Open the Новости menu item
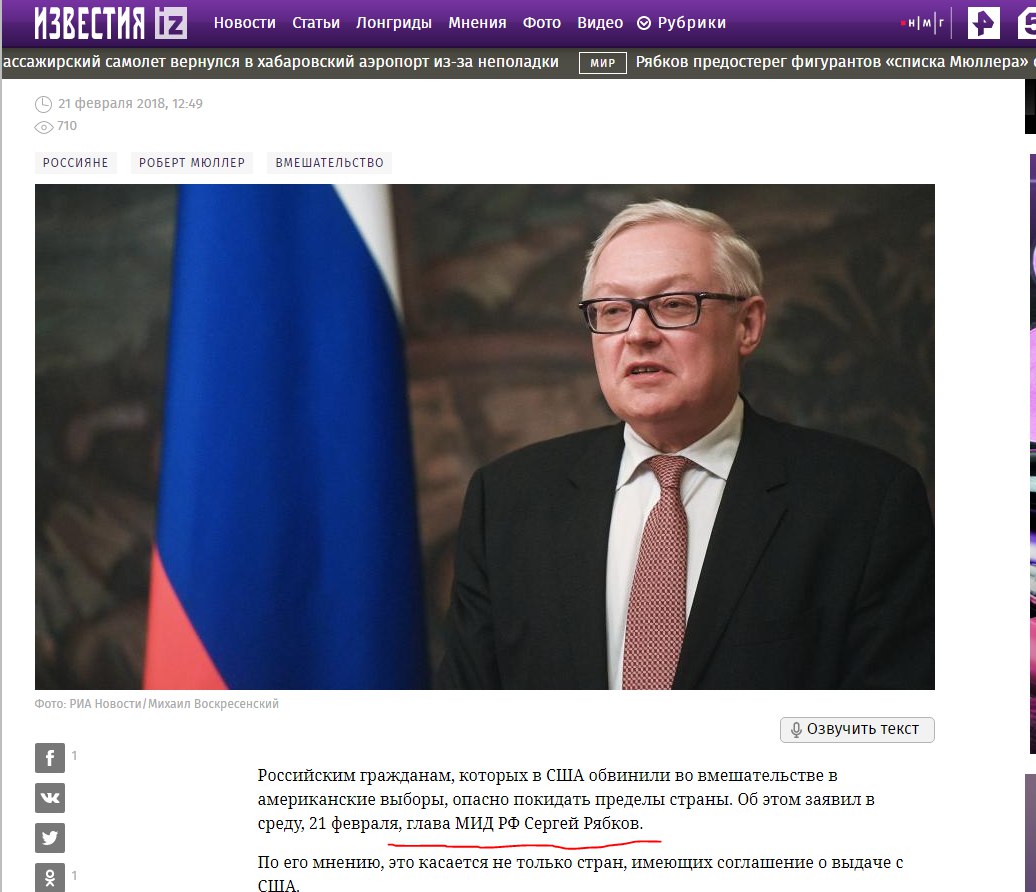The height and width of the screenshot is (892, 1036). (244, 23)
